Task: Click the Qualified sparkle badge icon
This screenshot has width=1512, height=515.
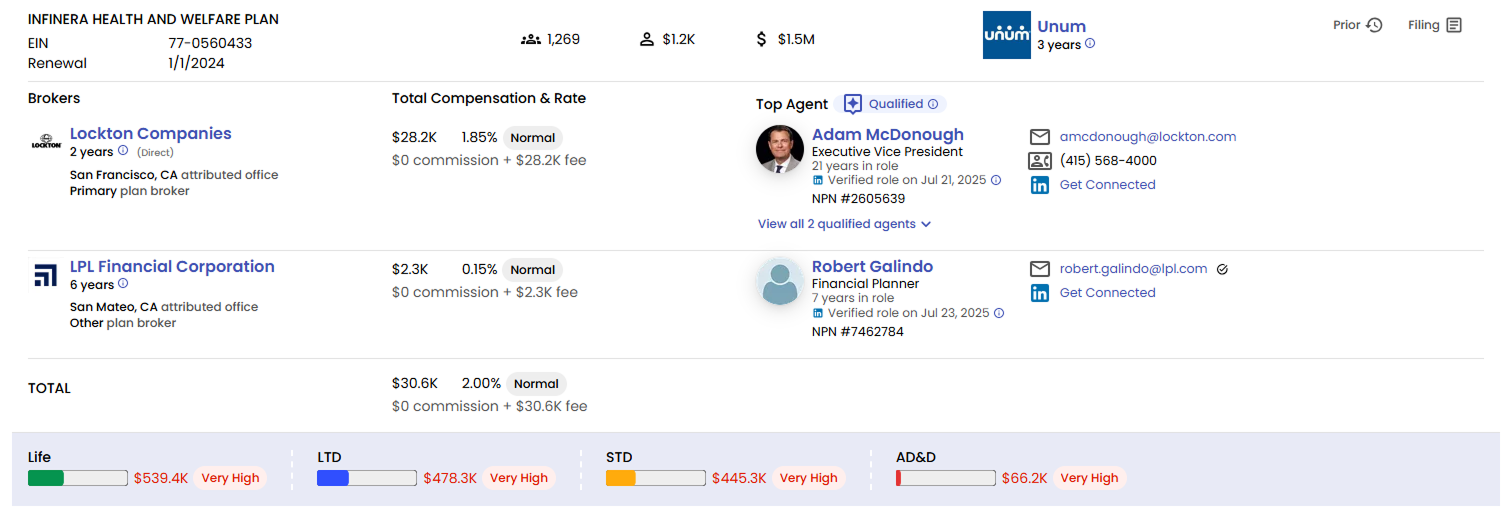Action: click(853, 104)
